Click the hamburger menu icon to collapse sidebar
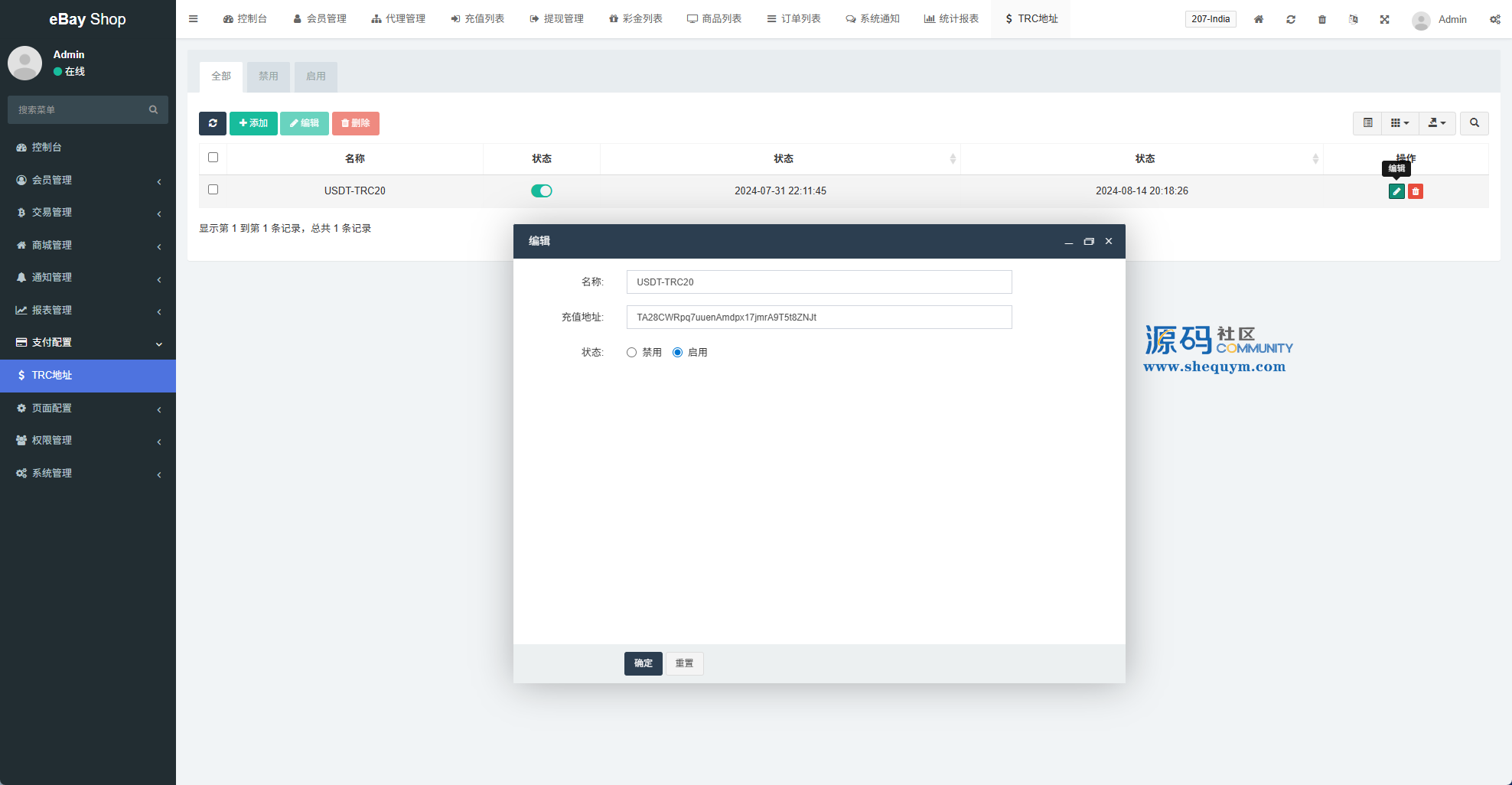Viewport: 1512px width, 785px height. (194, 19)
